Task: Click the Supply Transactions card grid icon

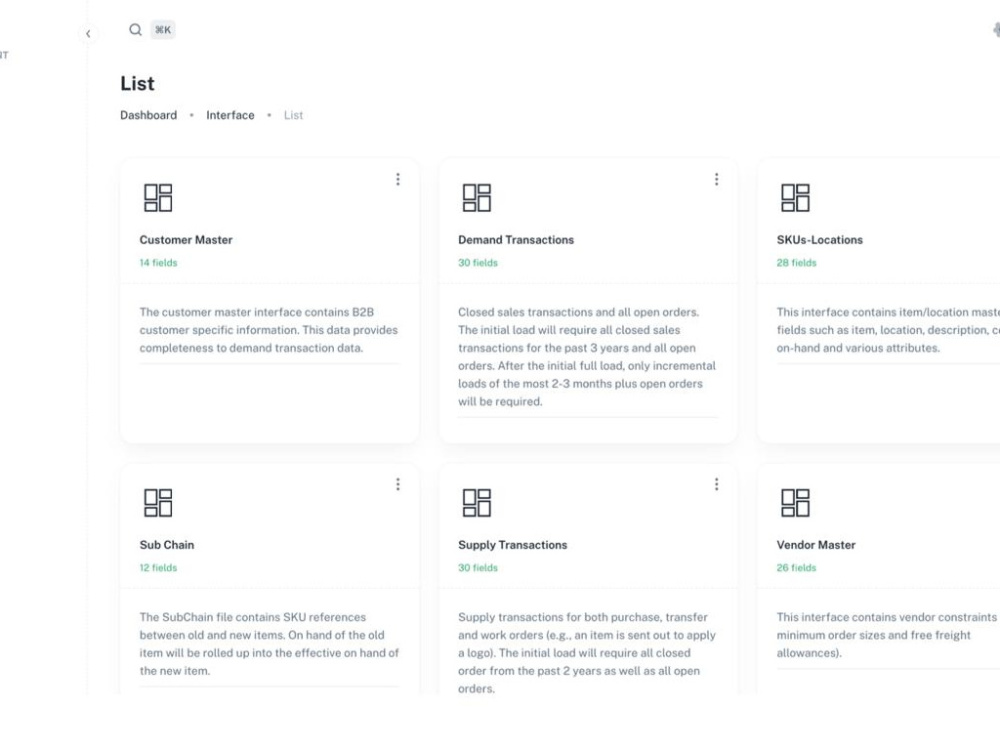Action: pos(478,502)
